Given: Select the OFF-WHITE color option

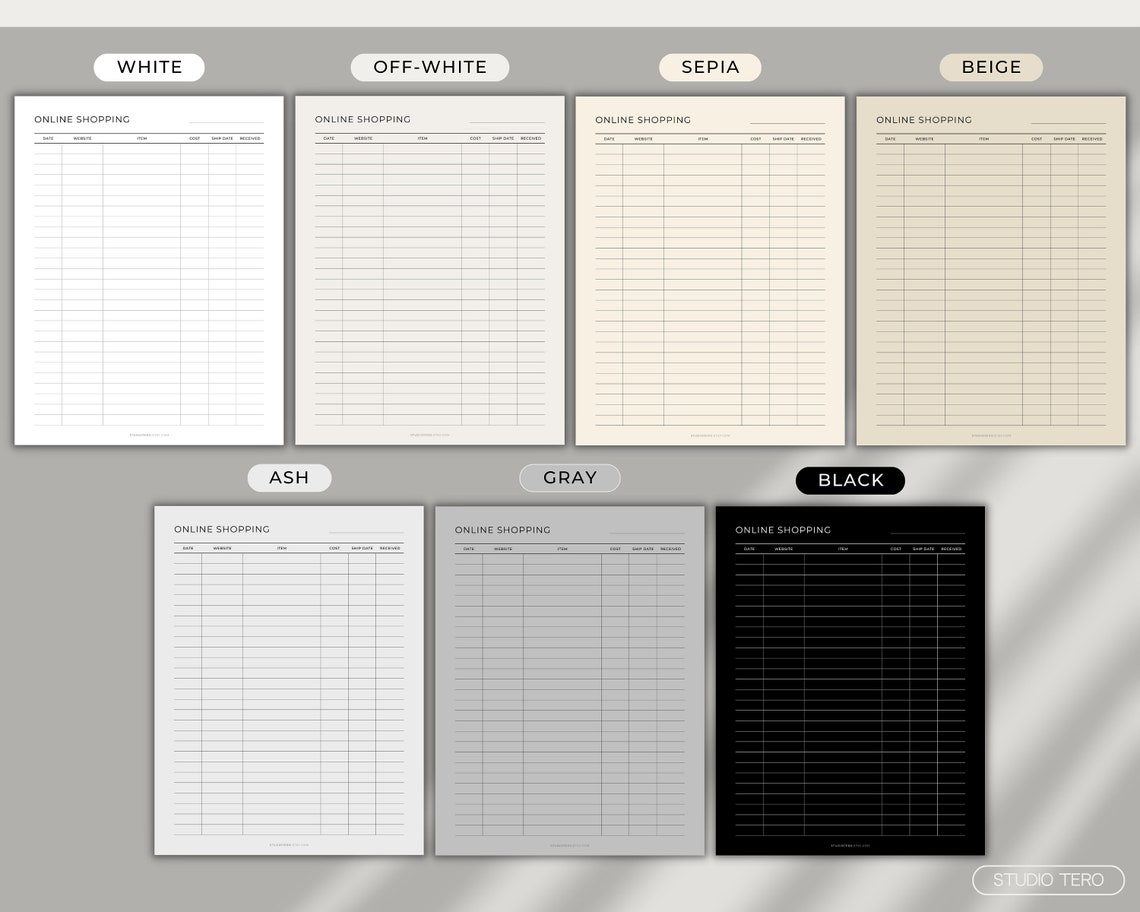Looking at the screenshot, I should pos(429,67).
